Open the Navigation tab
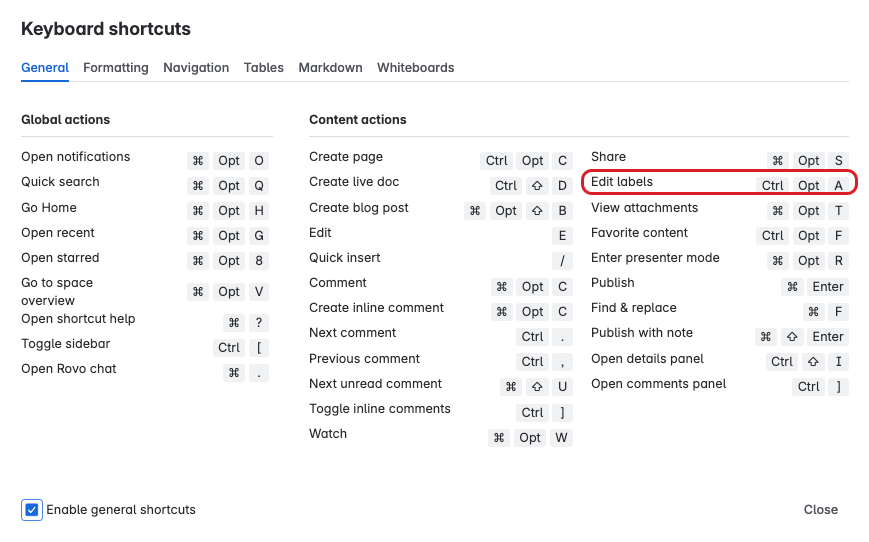Screen dimensions: 869x542 pyautogui.click(x=196, y=68)
